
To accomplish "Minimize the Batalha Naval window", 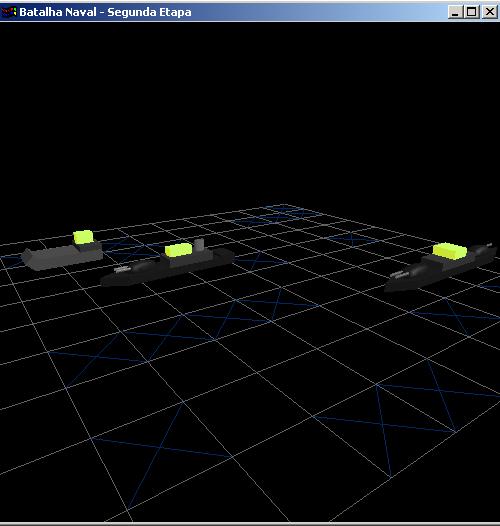I will [x=455, y=12].
